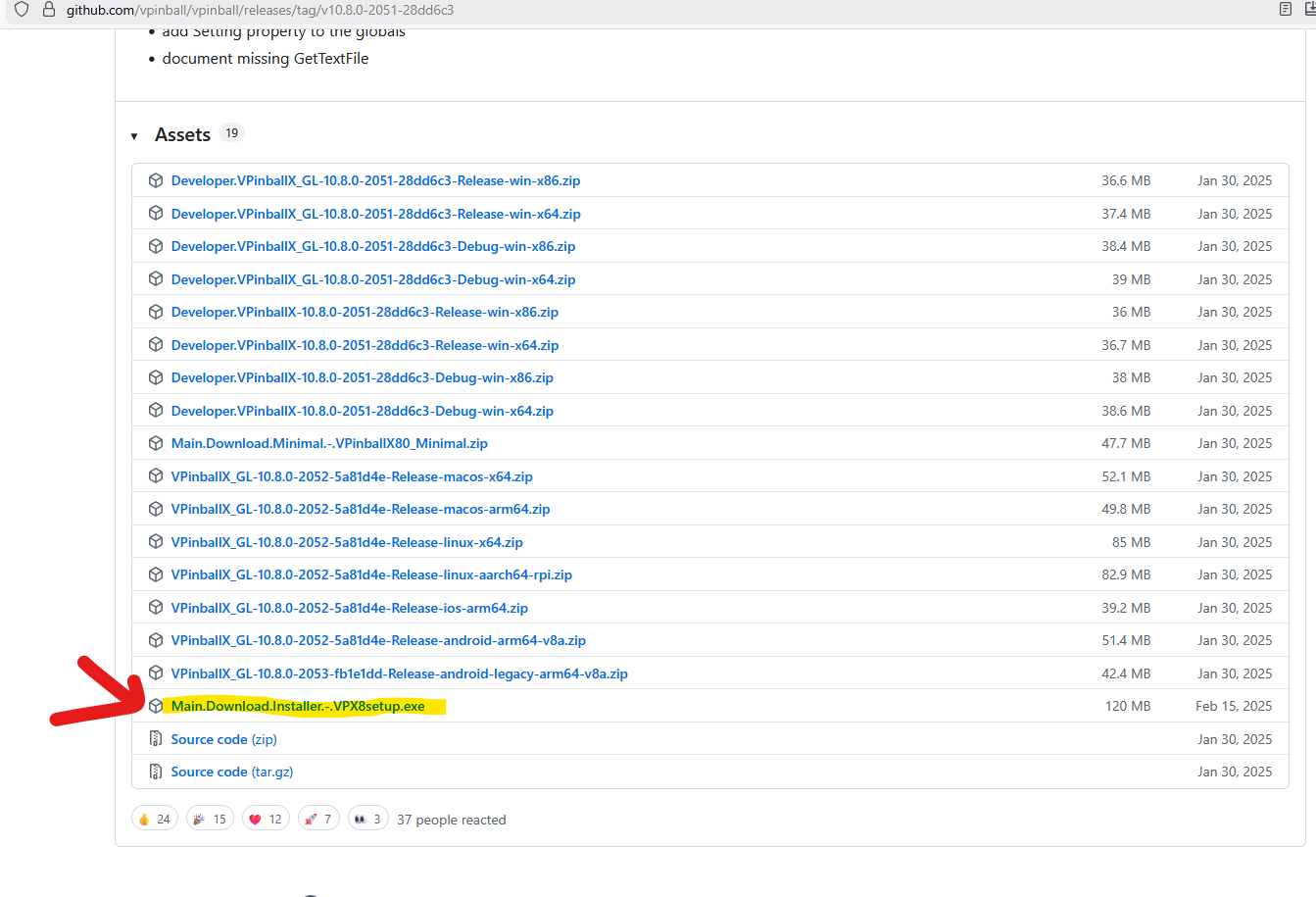The height and width of the screenshot is (897, 1316).
Task: Click package icon beside GL Release-win-x86.zip
Action: coord(155,180)
